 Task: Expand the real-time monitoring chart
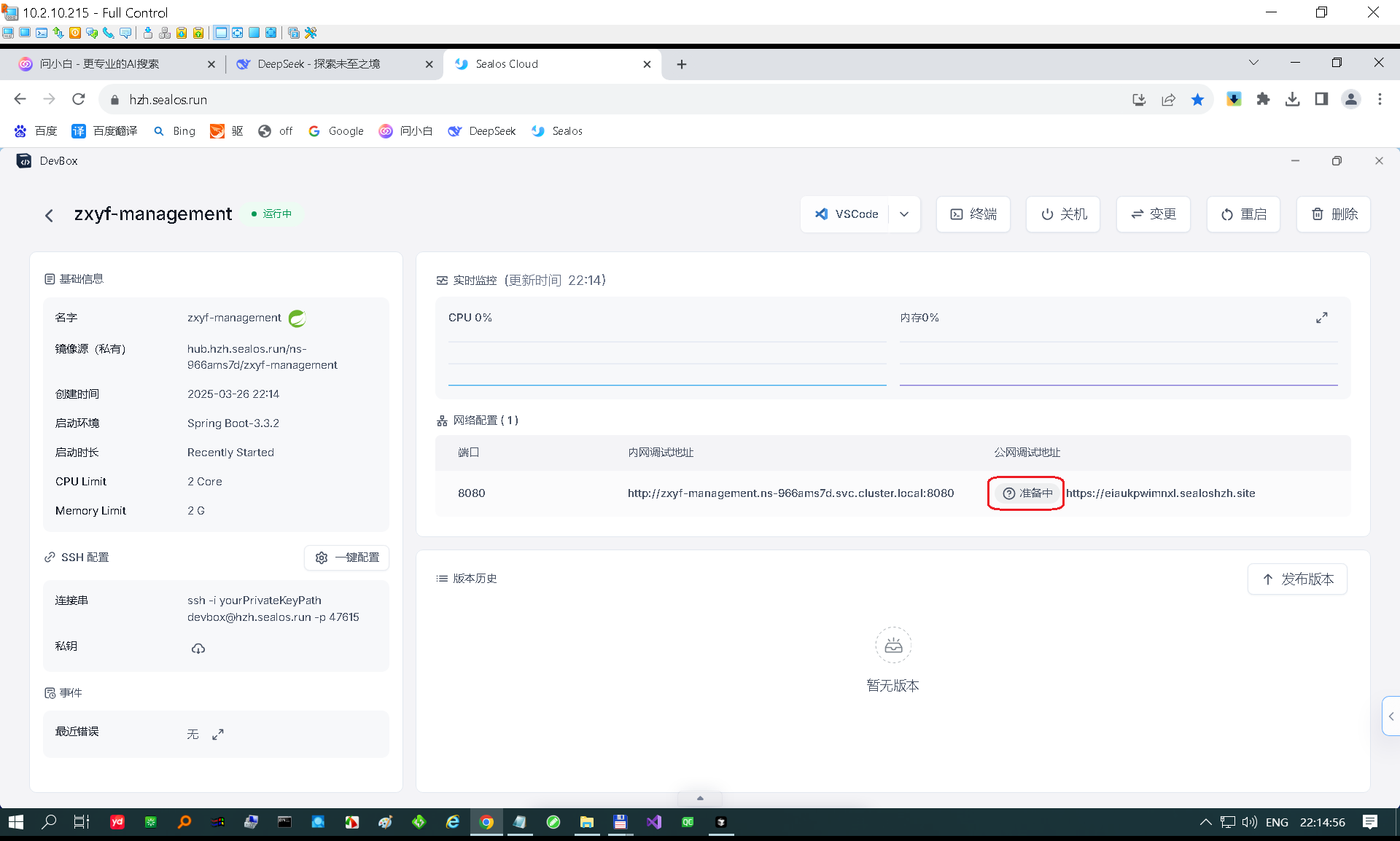1321,318
